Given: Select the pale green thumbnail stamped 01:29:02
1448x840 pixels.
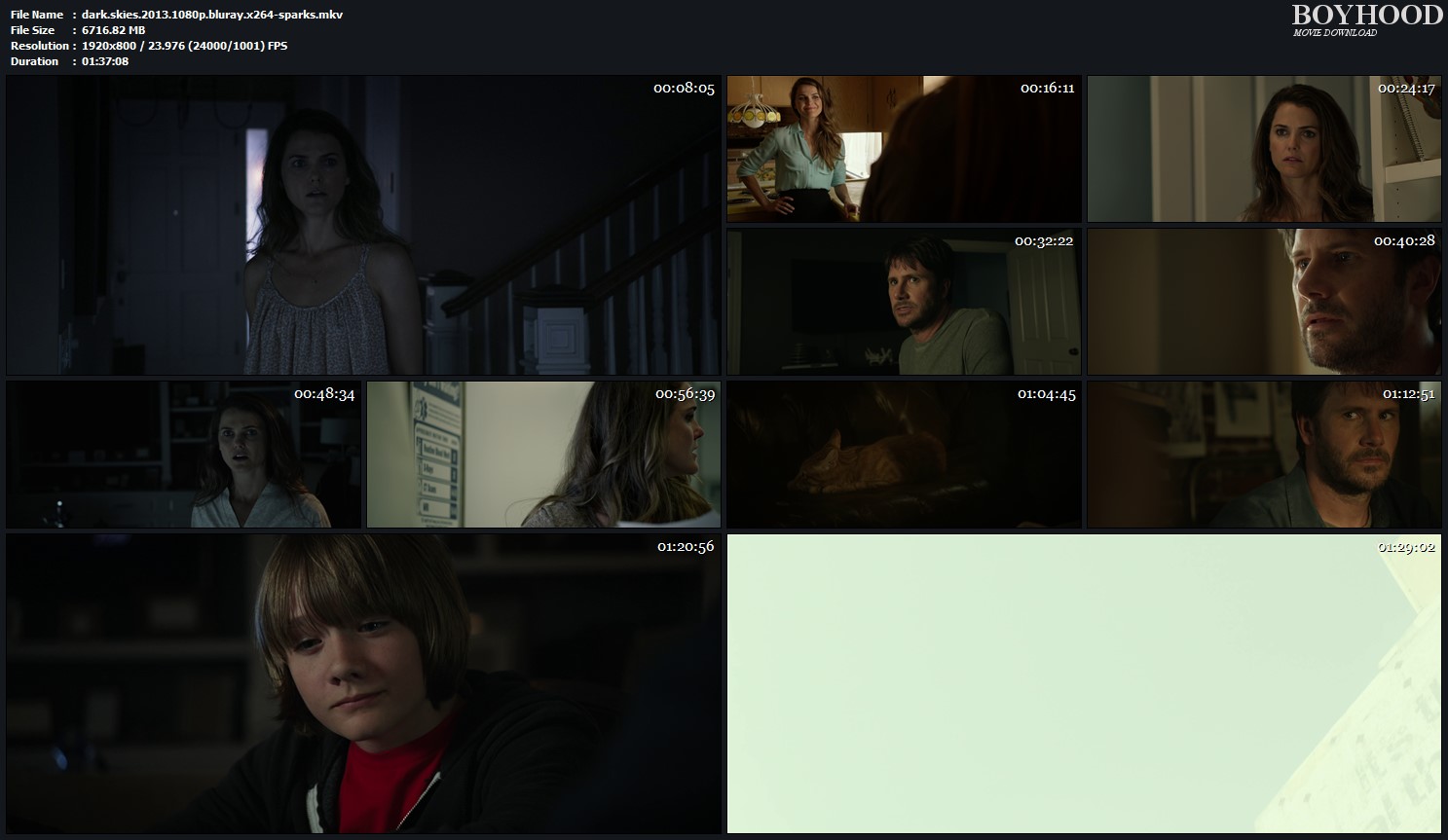Looking at the screenshot, I should click(x=1084, y=683).
